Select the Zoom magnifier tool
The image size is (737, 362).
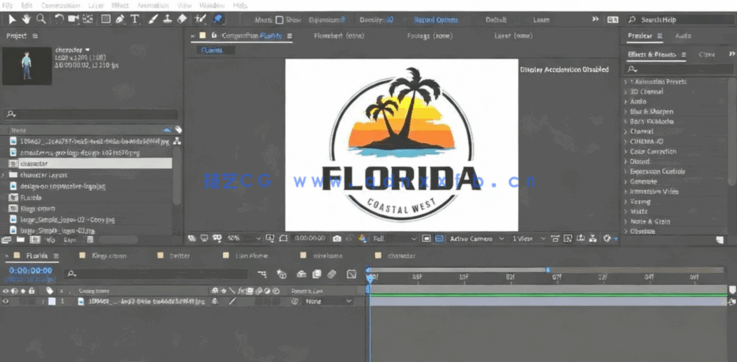(41, 19)
